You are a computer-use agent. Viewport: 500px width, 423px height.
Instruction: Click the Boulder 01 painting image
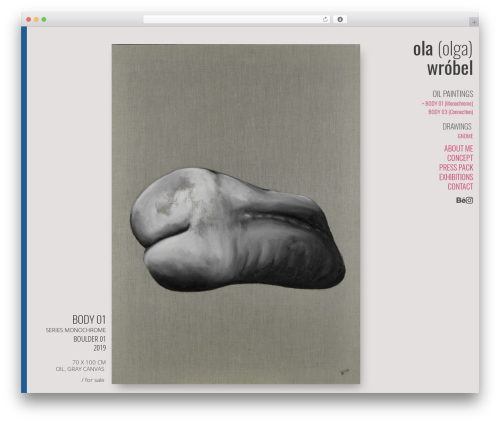pyautogui.click(x=236, y=214)
